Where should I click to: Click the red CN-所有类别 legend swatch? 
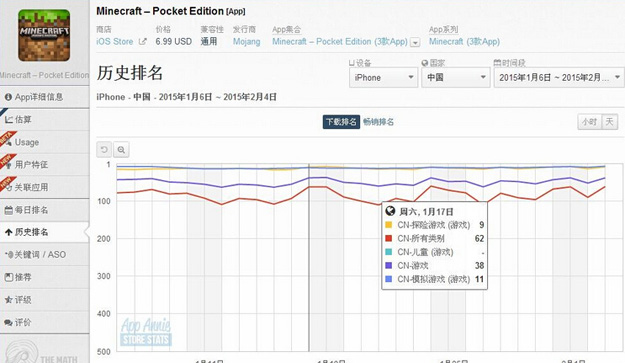(x=389, y=238)
